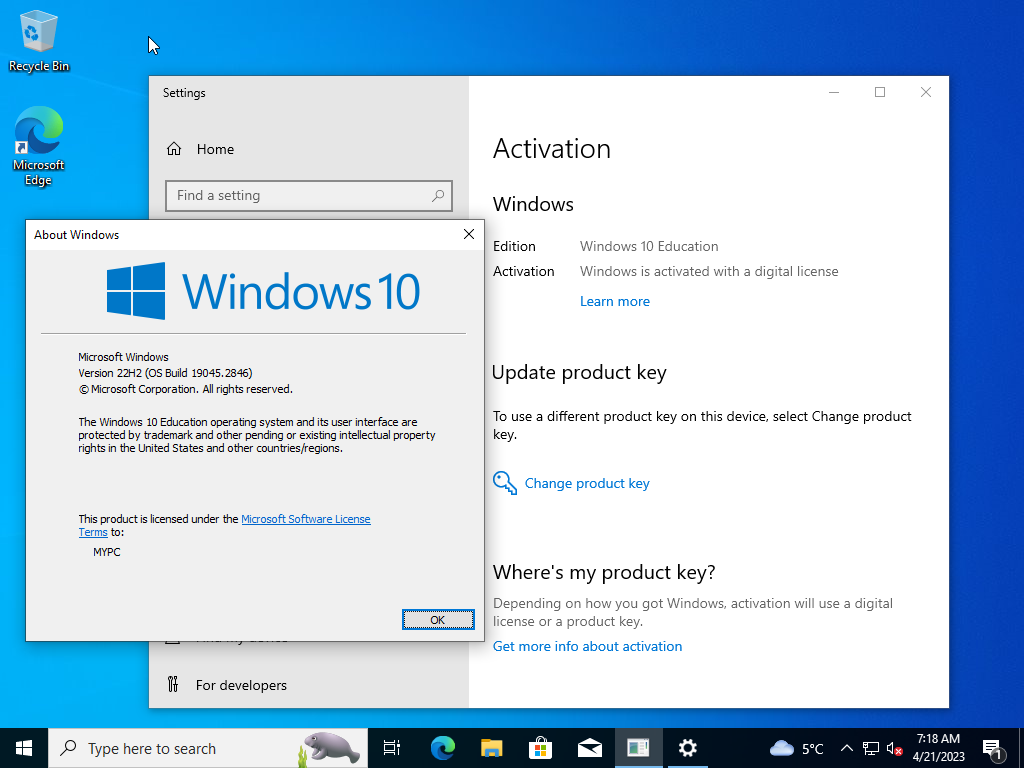Viewport: 1024px width, 768px height.
Task: Open the clock showing 7:18 AM
Action: (x=938, y=748)
